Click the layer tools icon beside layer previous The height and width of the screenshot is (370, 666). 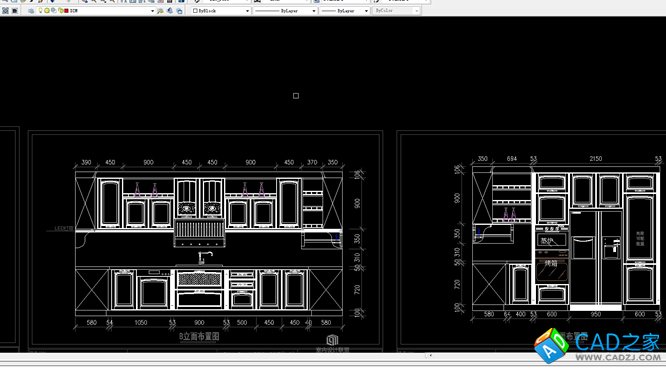179,11
